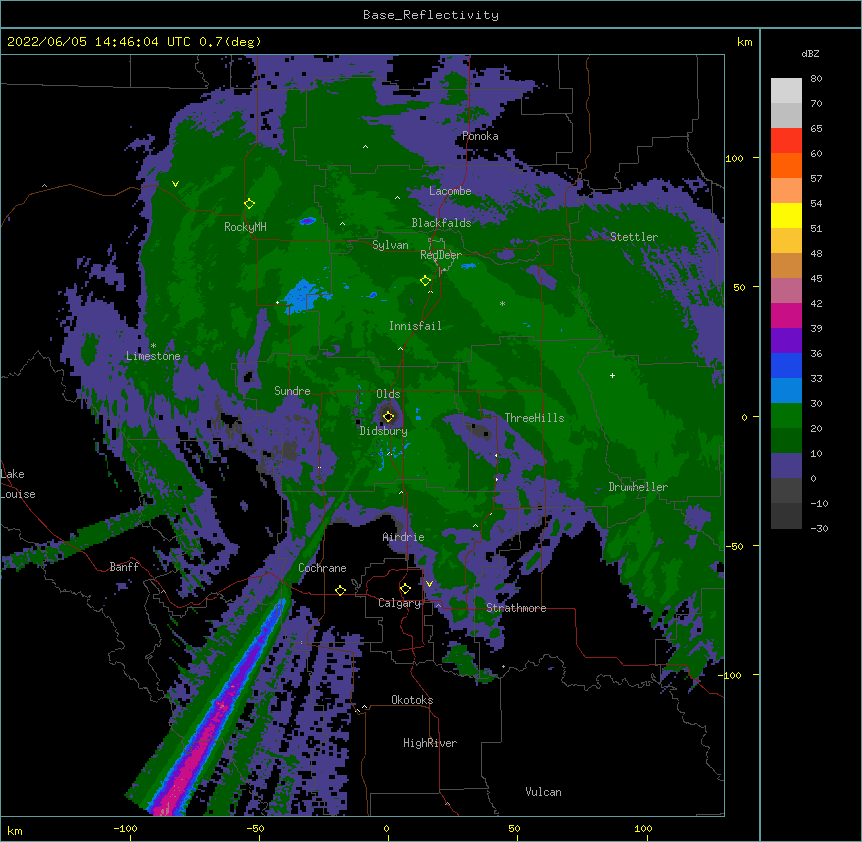862x842 pixels.
Task: Click the yellow V marker east of Calgary
Action: [429, 584]
